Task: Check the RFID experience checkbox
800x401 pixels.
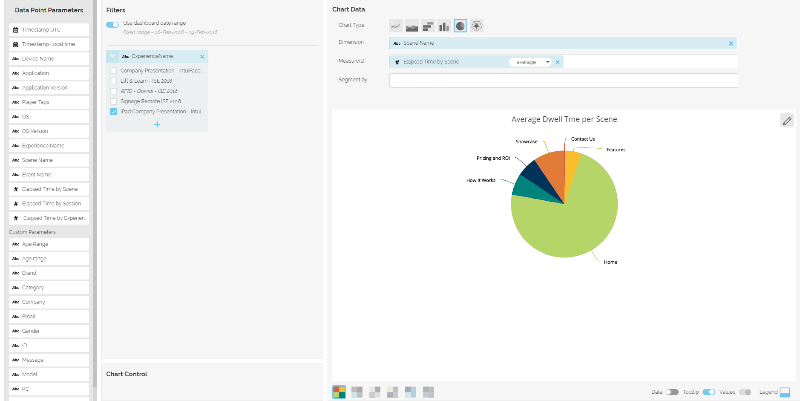Action: (x=114, y=91)
